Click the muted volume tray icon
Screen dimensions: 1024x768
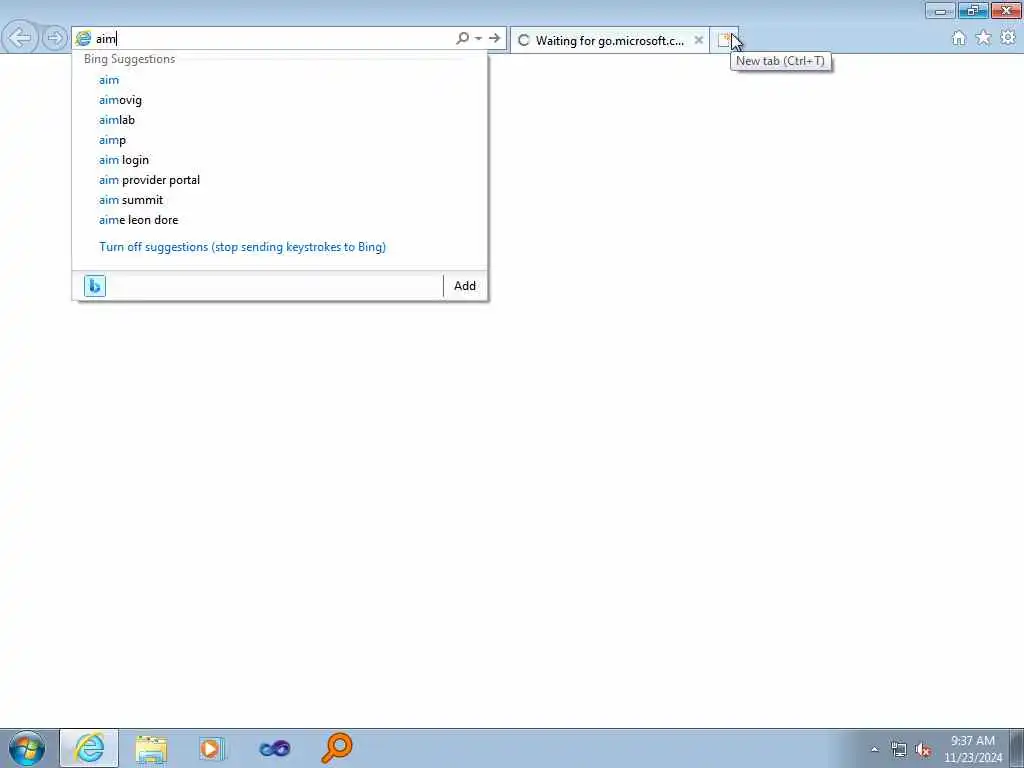[x=923, y=749]
